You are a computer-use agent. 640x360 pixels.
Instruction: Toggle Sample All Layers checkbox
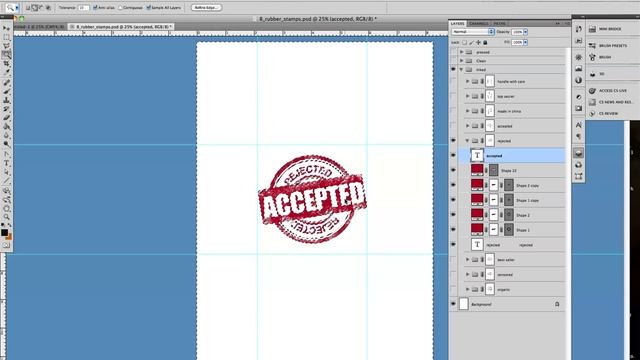pos(149,8)
